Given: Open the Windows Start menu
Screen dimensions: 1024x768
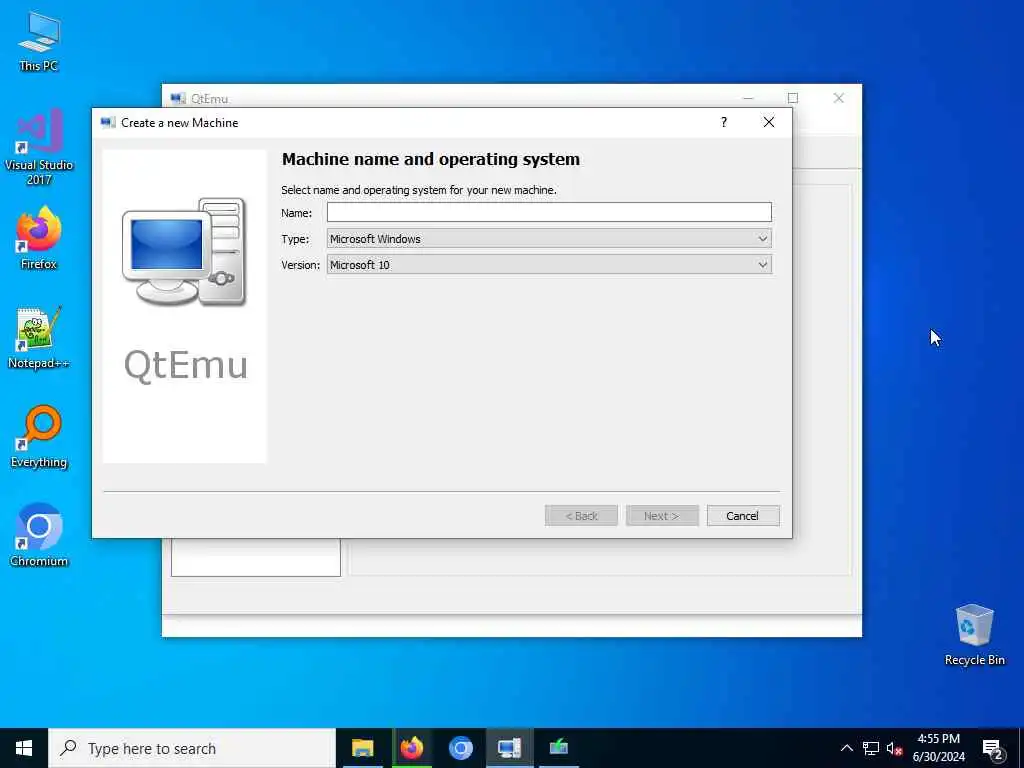Looking at the screenshot, I should coord(24,748).
